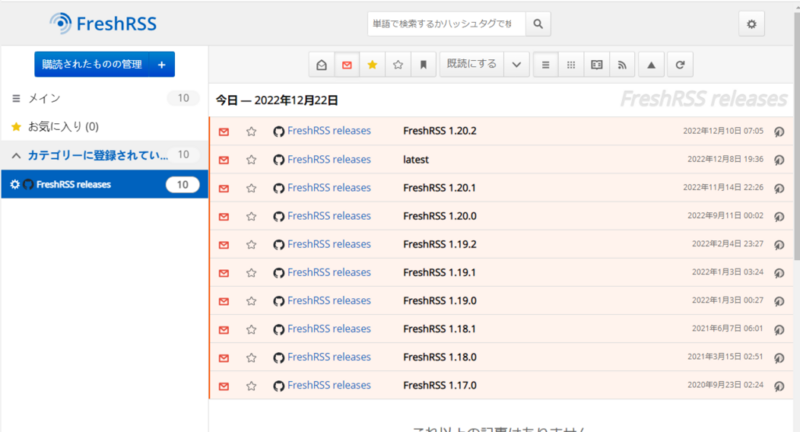The image size is (800, 432).
Task: Toggle filled star favorites filter
Action: pyautogui.click(x=372, y=65)
